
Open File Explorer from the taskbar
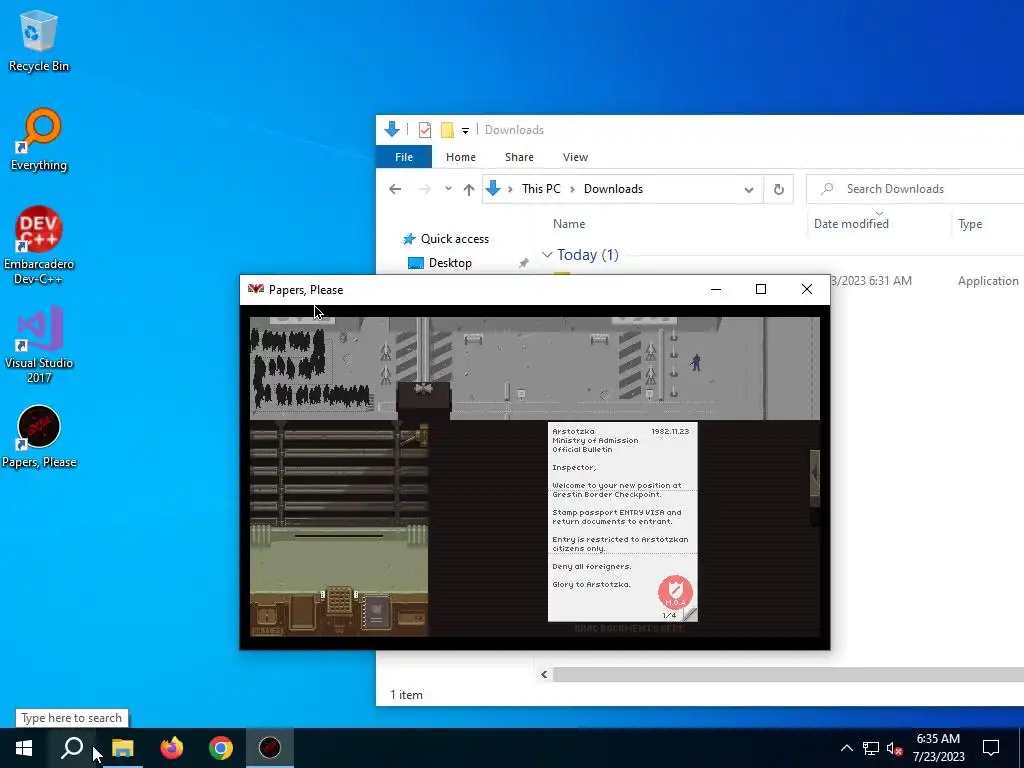click(x=122, y=748)
